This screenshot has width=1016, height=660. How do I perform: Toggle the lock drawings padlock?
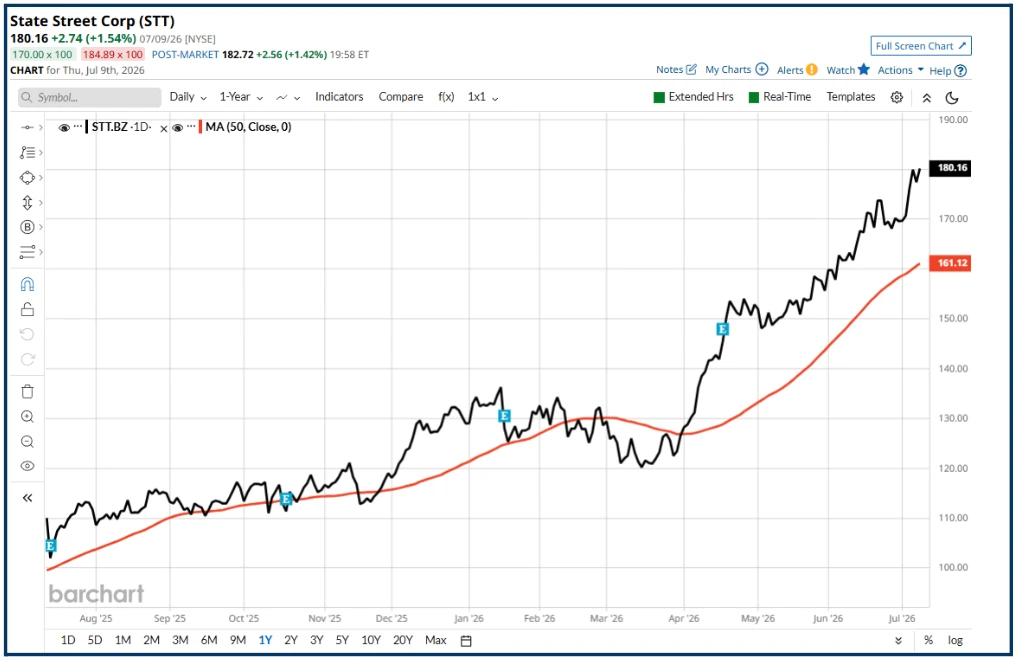[x=27, y=309]
